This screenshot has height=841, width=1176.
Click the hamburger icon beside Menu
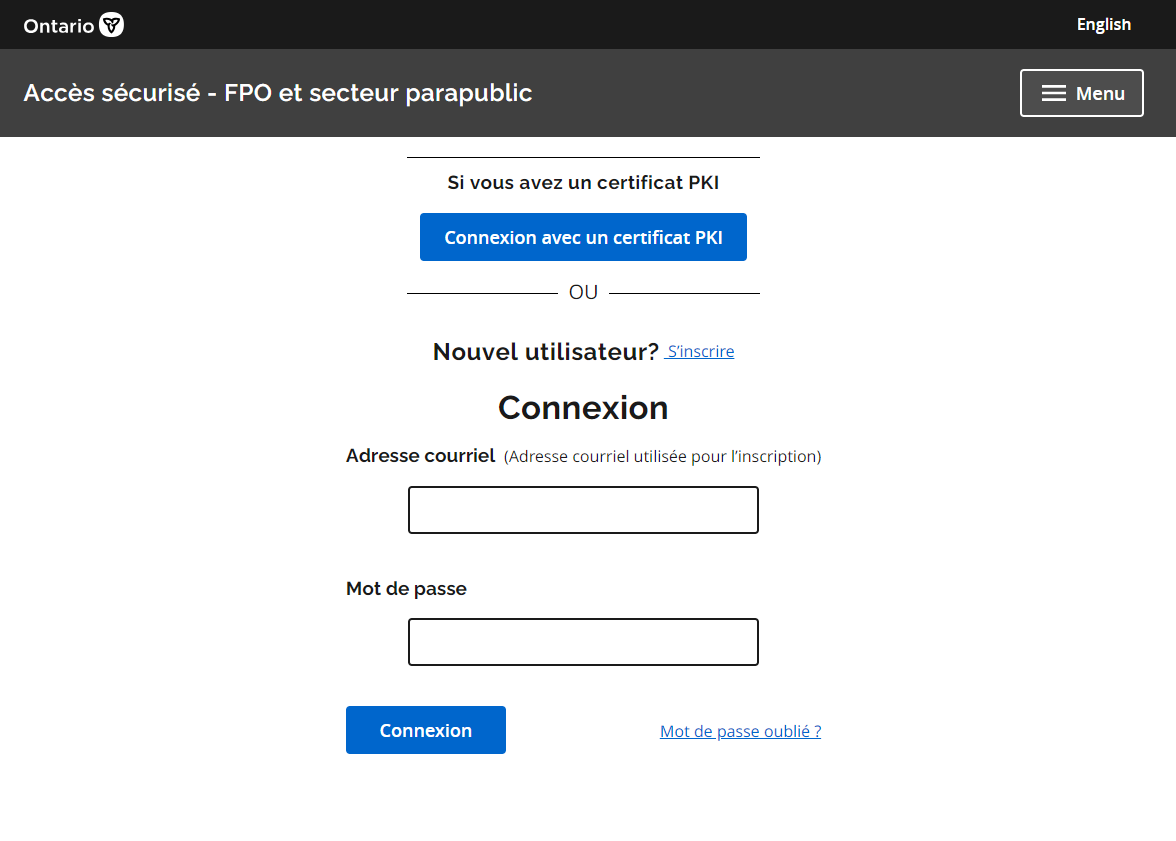1053,93
